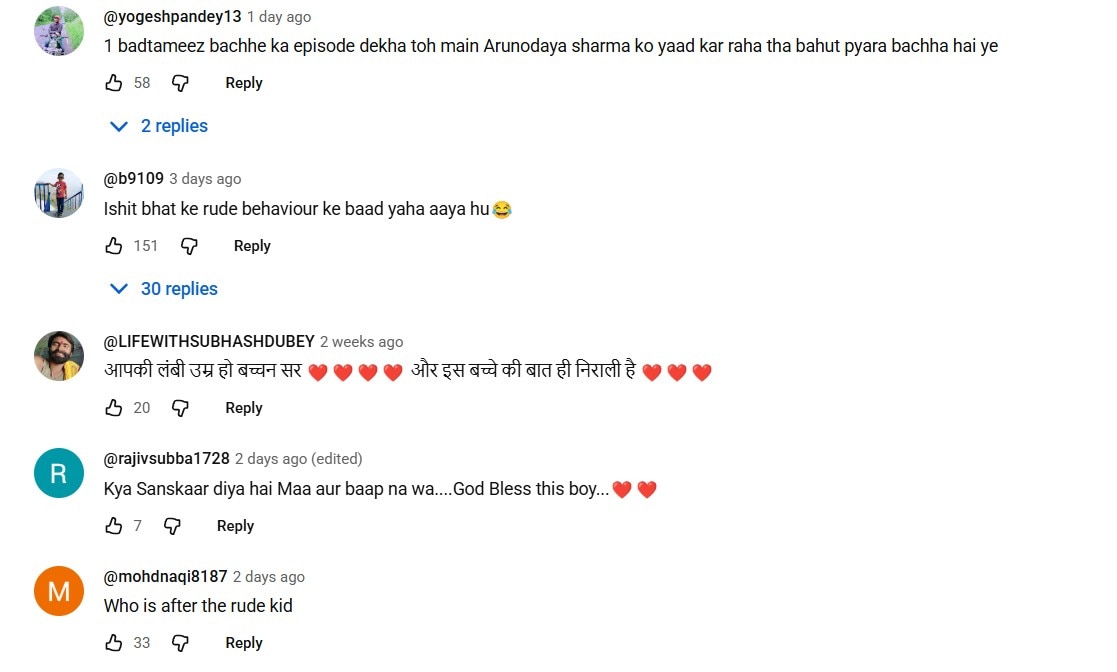Reply to @mohdnaqi8187's comment

click(x=244, y=643)
